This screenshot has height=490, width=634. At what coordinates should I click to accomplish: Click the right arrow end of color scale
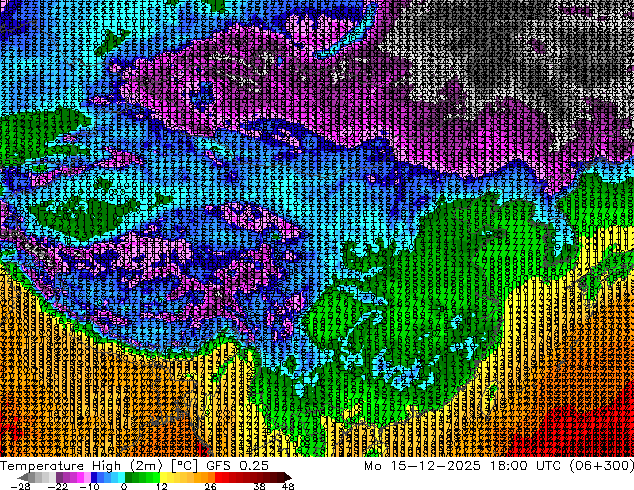click(287, 477)
